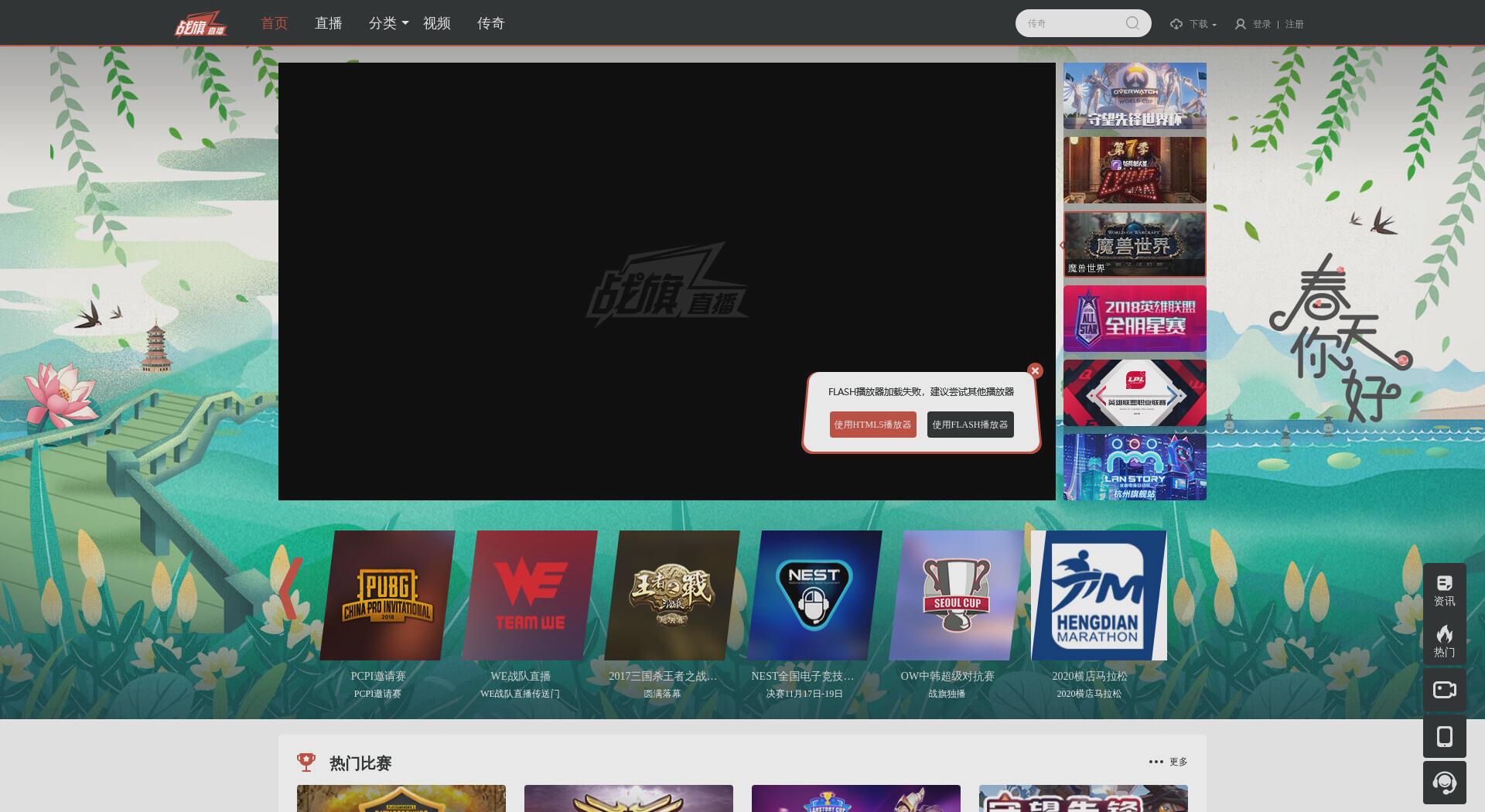Screen dimensions: 1485x812
Task: Click the WE战队直播 title text
Action: coord(521,676)
